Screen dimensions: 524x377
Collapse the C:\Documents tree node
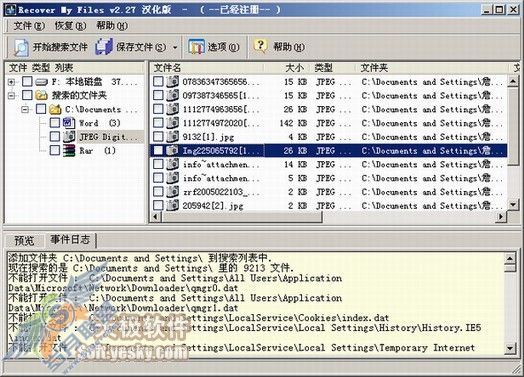pyautogui.click(x=25, y=109)
